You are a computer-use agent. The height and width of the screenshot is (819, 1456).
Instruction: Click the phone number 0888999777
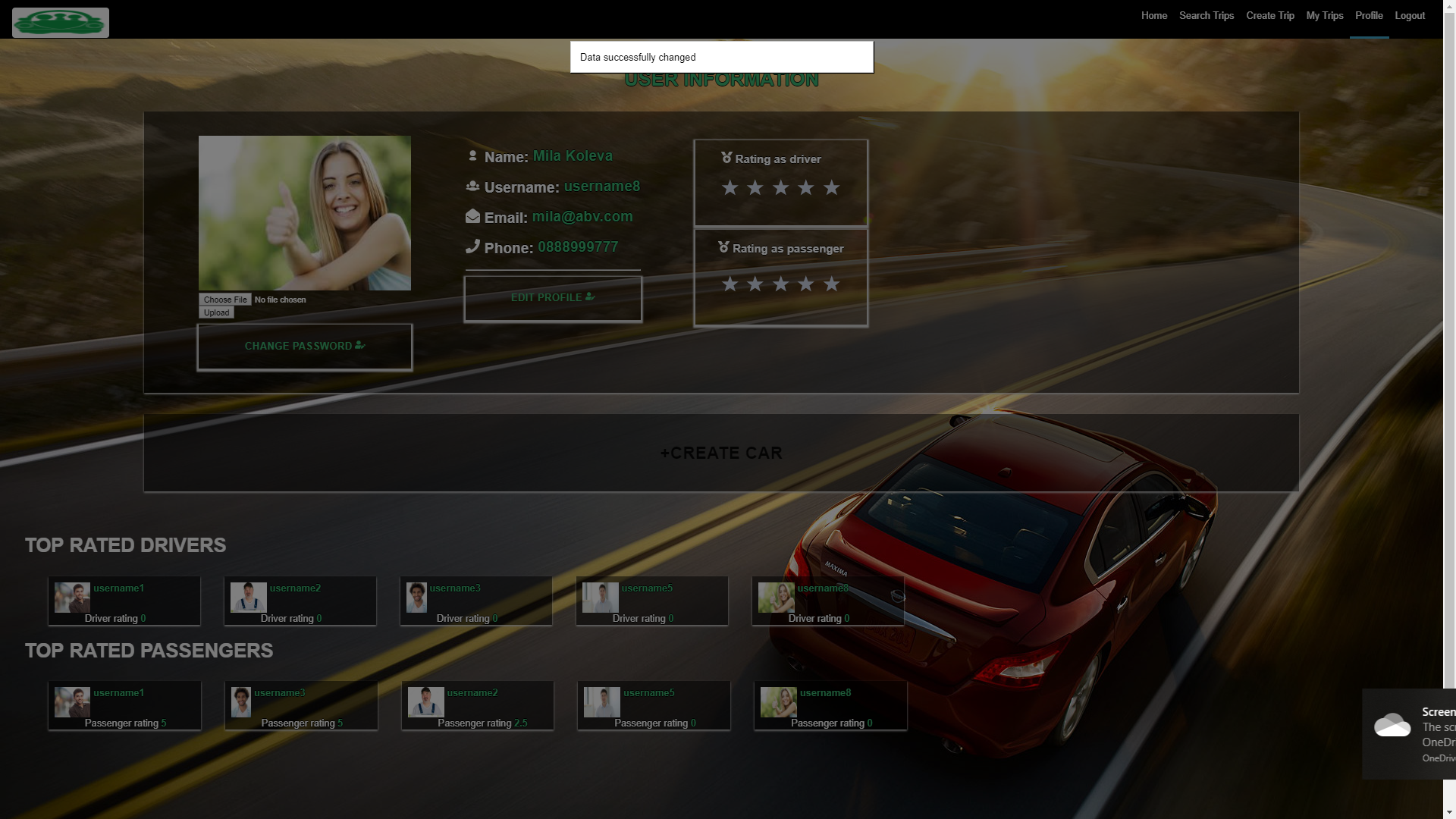[x=578, y=246]
